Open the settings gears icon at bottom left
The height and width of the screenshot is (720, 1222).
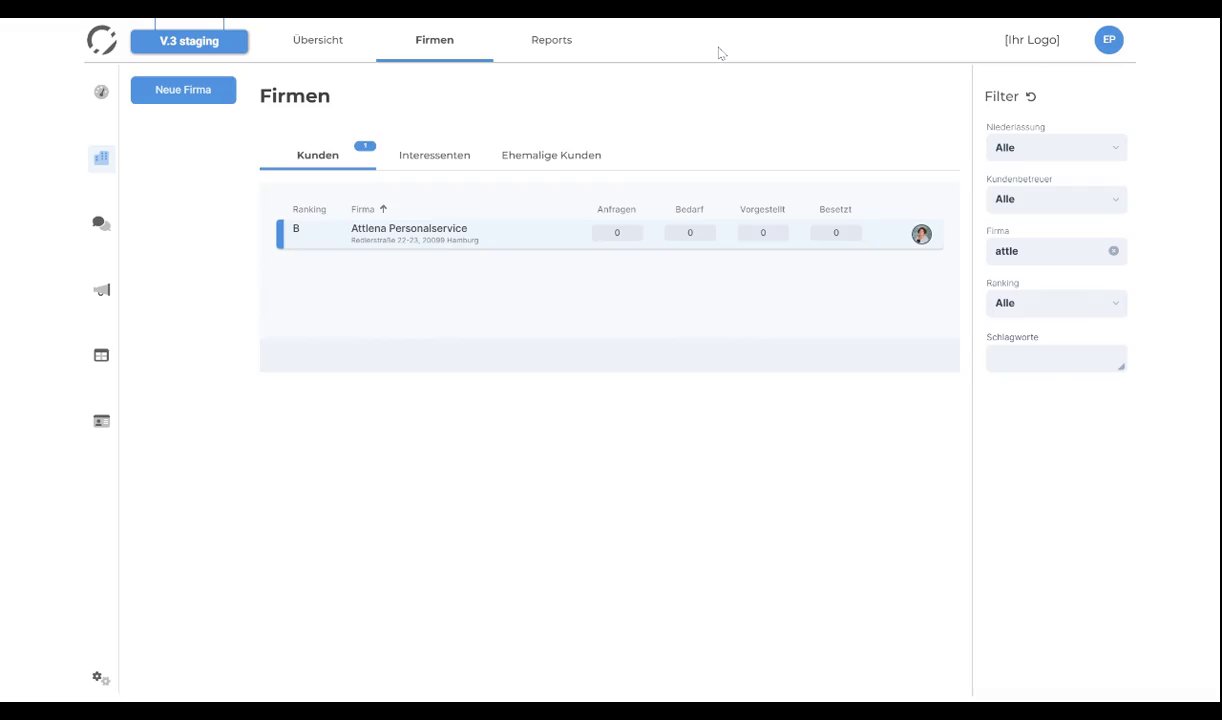click(x=101, y=678)
